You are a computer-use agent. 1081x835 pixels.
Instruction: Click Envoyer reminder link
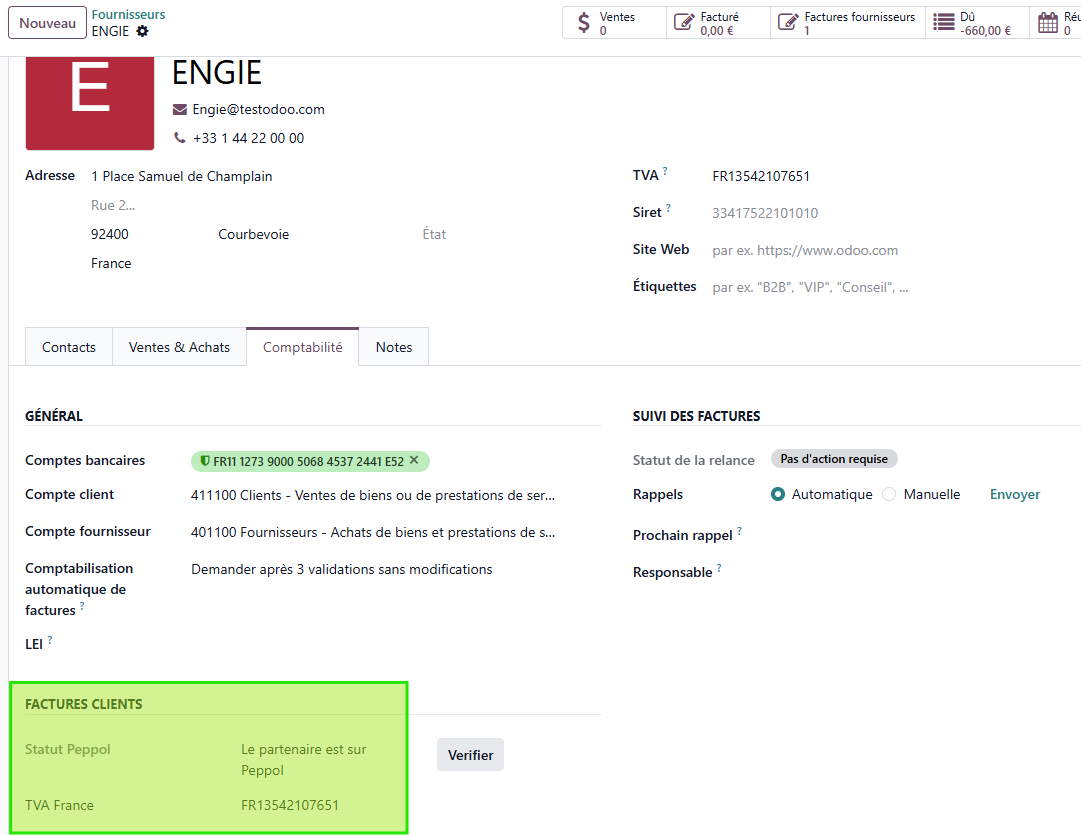click(x=1015, y=494)
